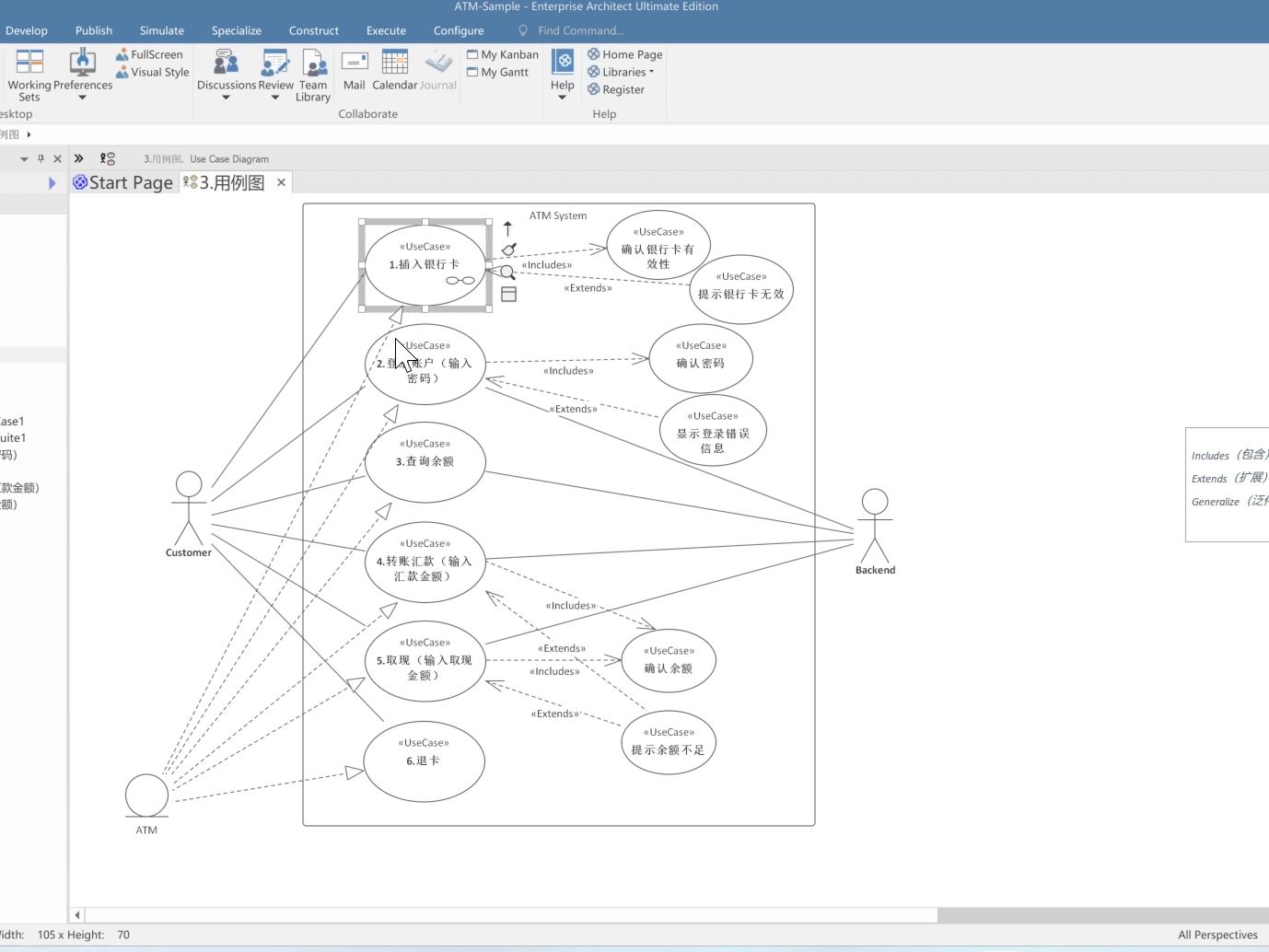Screen dimensions: 1269x952
Task: Select the 4.转账汇款 use case
Action: (425, 563)
